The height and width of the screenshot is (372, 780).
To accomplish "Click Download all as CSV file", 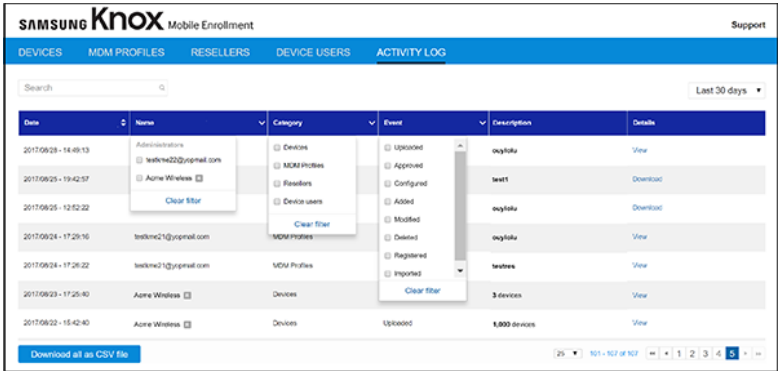I will coord(80,355).
